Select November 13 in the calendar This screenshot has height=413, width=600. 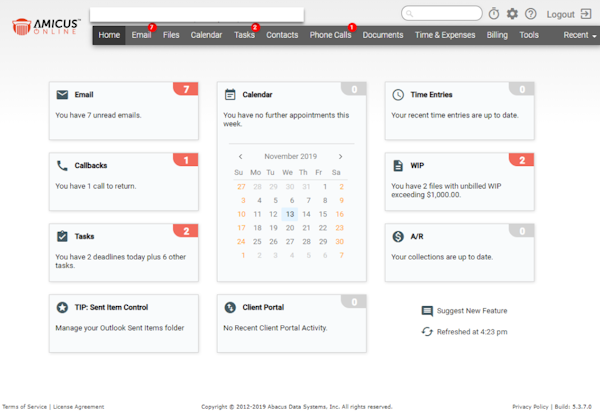point(290,214)
